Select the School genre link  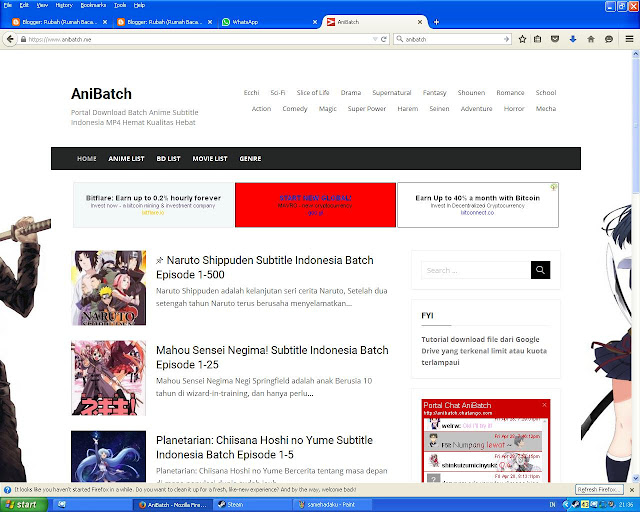(546, 93)
